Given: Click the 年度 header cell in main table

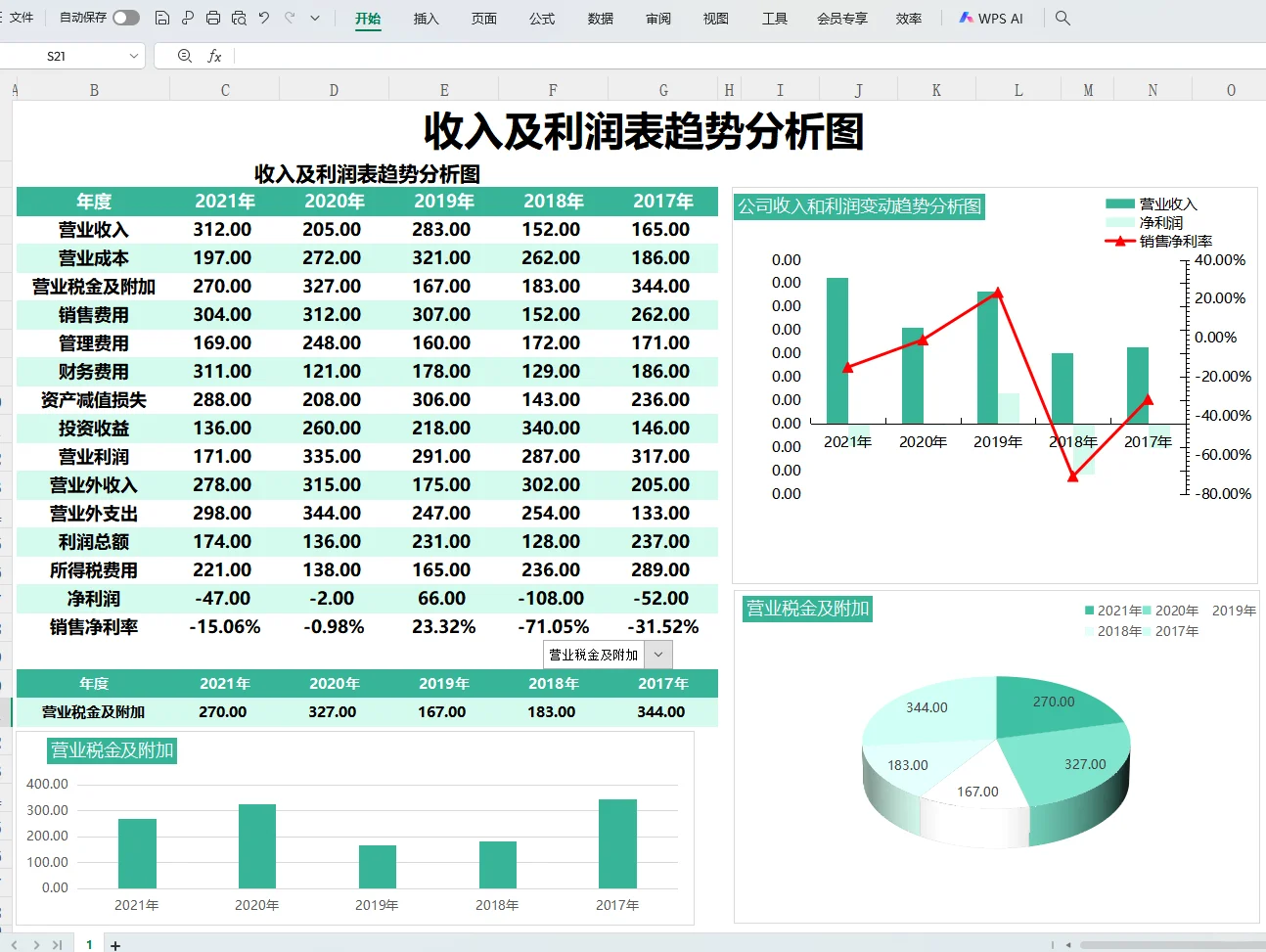Looking at the screenshot, I should click(x=94, y=202).
